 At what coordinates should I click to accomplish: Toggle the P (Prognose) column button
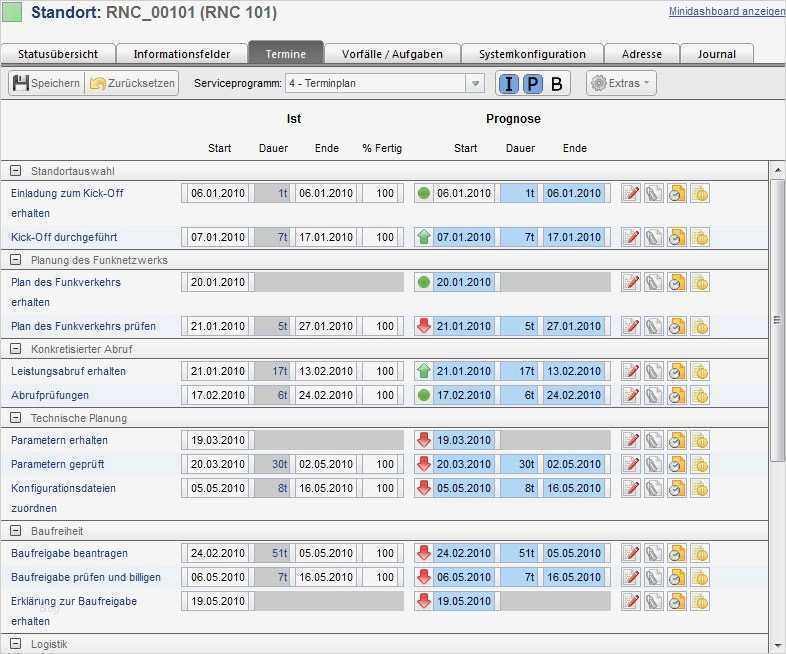click(x=533, y=84)
